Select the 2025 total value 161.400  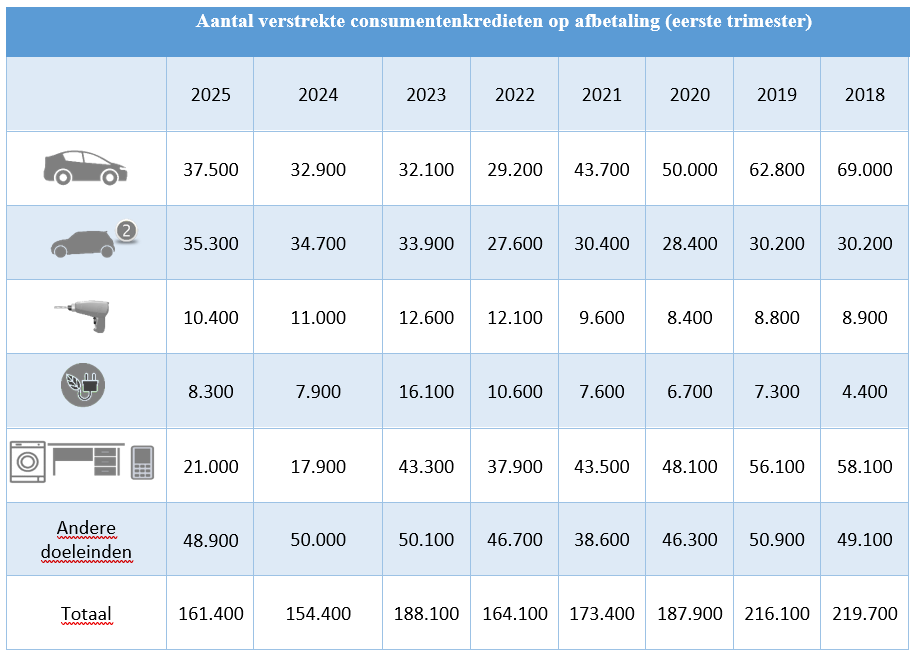click(x=210, y=614)
